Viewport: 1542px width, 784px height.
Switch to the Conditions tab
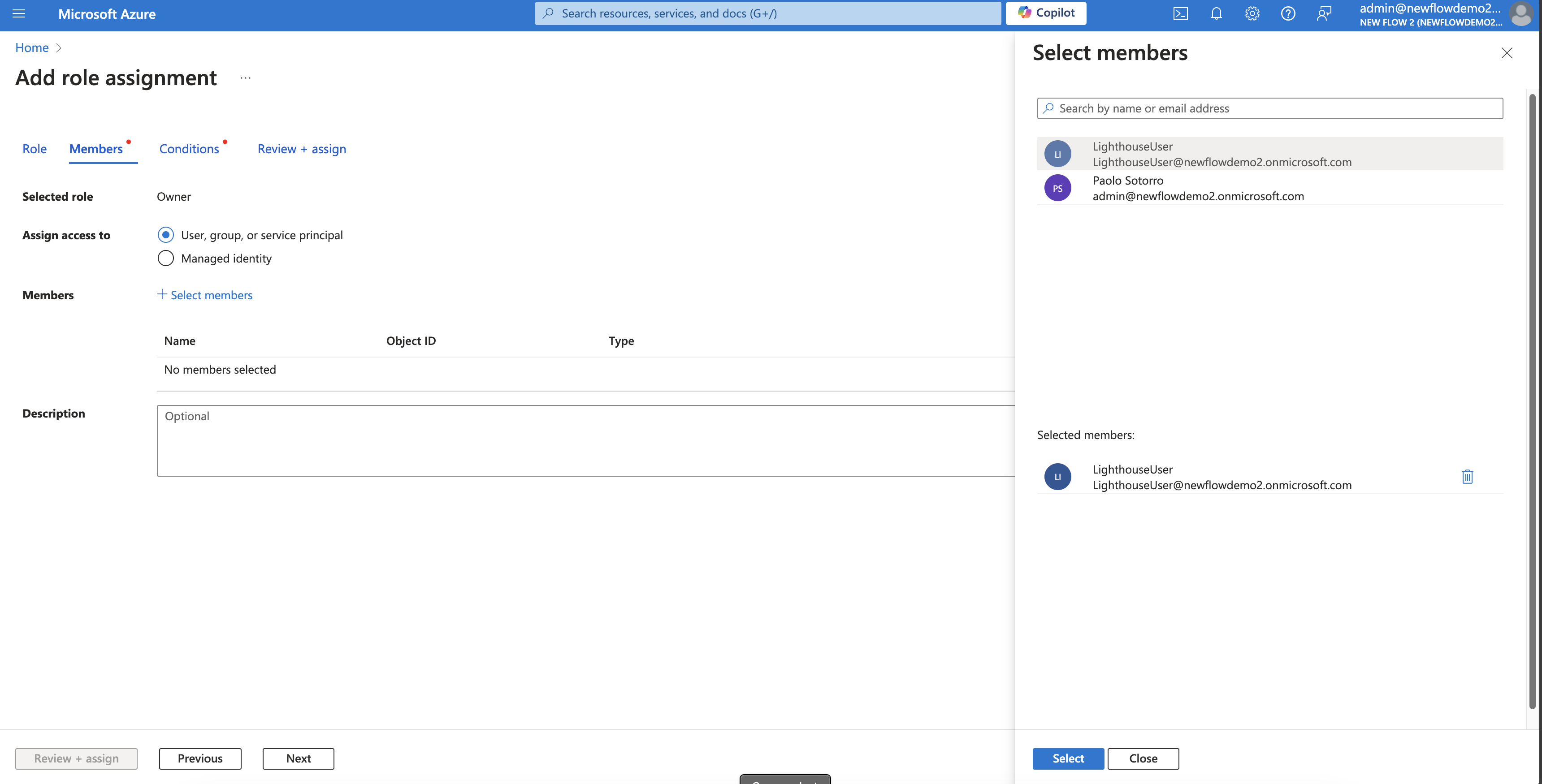click(189, 148)
